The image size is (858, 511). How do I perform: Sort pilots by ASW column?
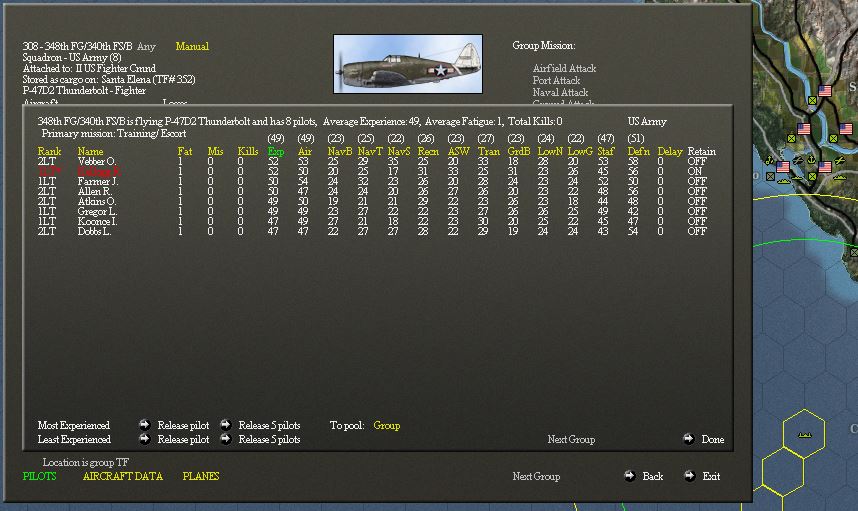[459, 151]
